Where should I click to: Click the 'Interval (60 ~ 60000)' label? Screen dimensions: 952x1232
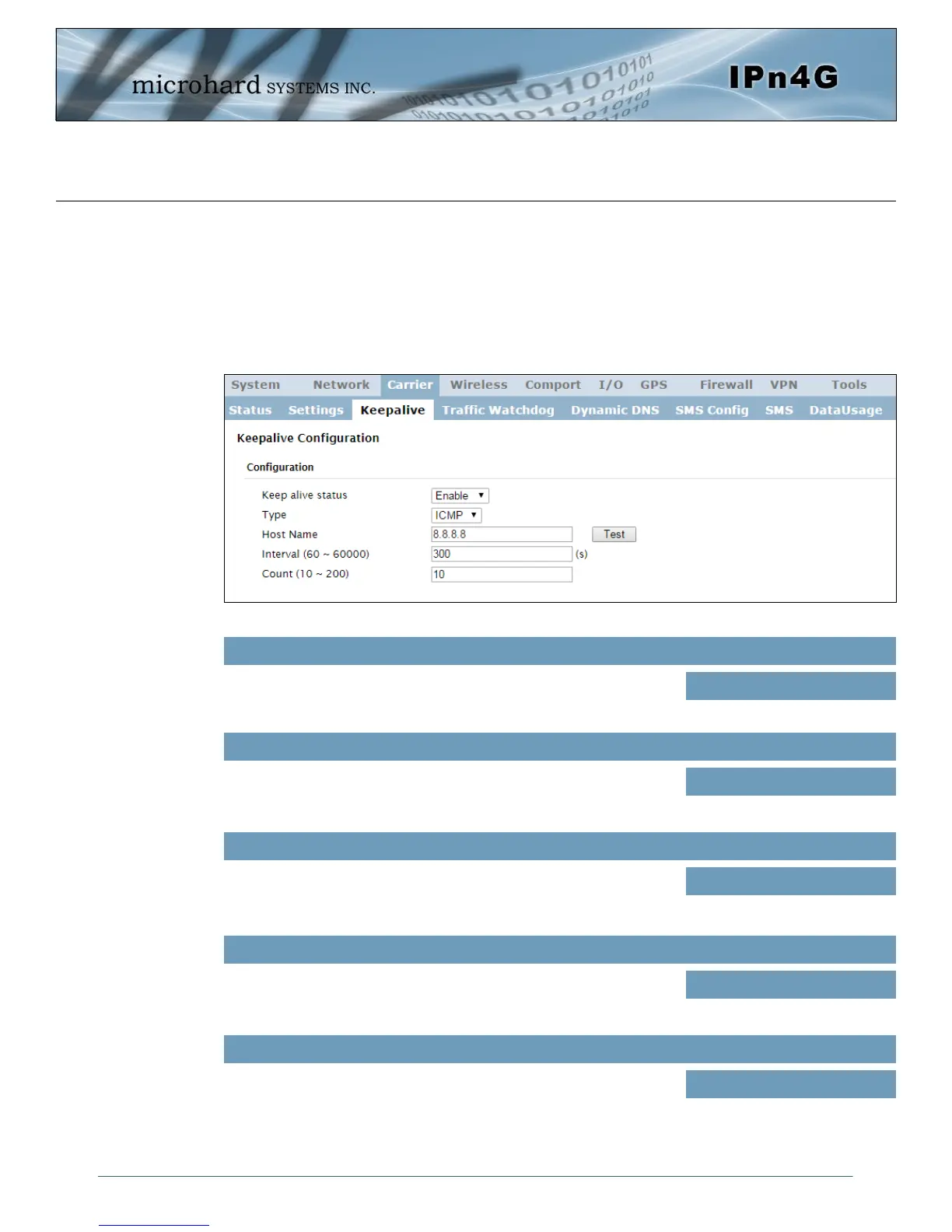point(315,554)
